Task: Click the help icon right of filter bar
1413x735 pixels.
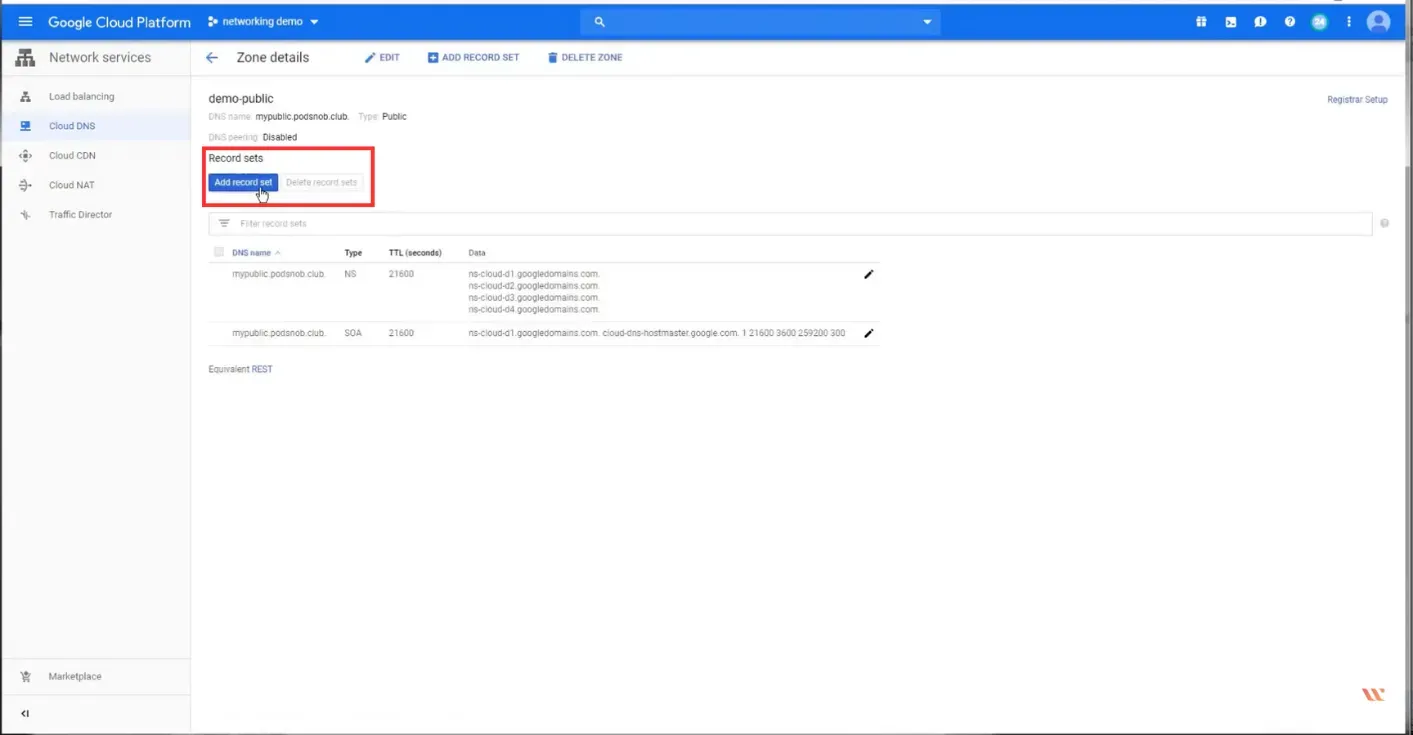Action: point(1384,224)
